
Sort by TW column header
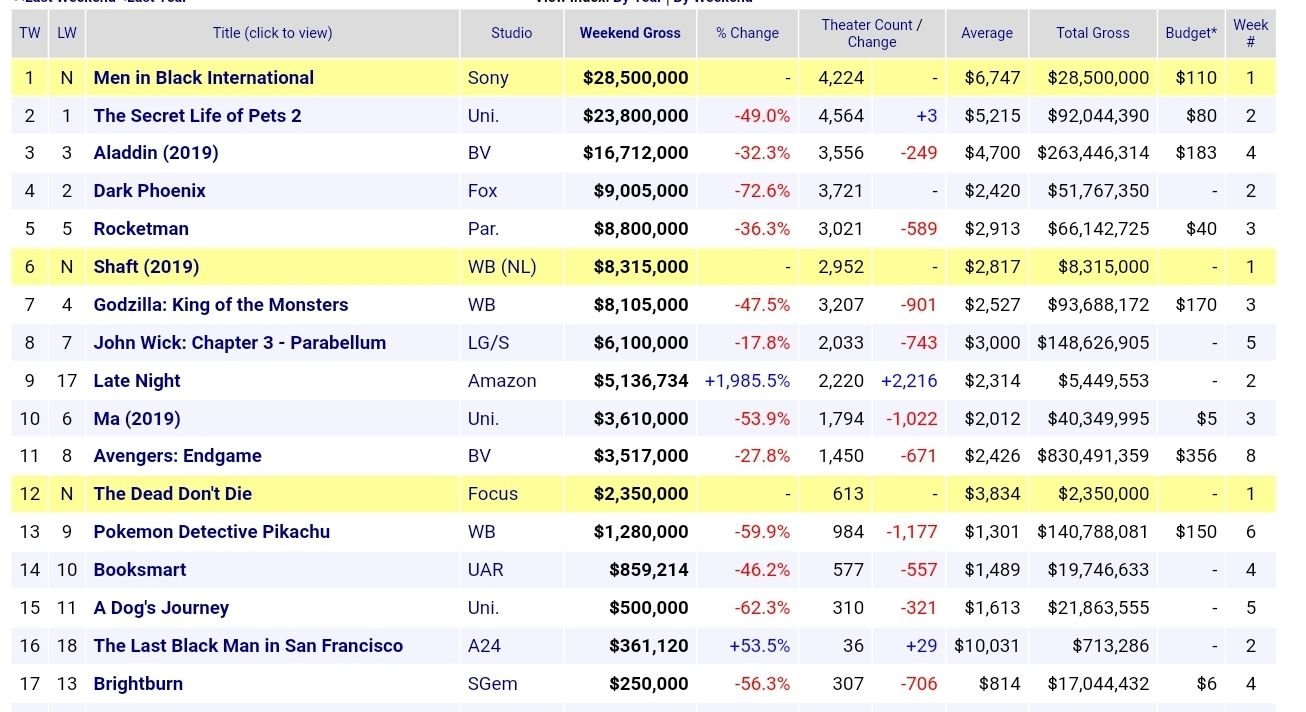[x=30, y=33]
